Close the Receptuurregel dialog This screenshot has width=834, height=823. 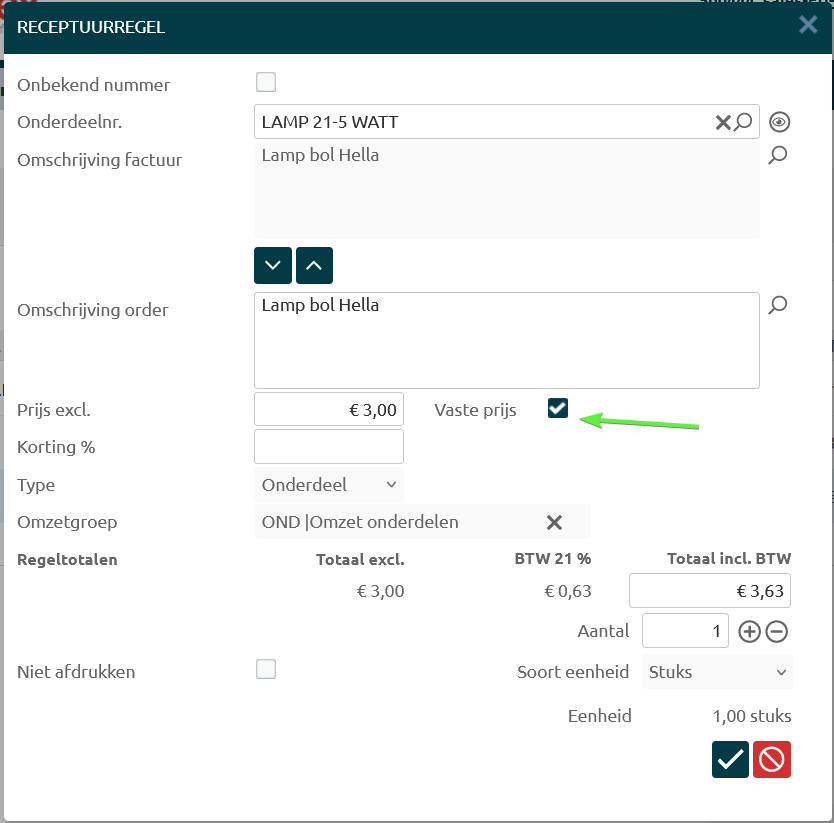808,25
